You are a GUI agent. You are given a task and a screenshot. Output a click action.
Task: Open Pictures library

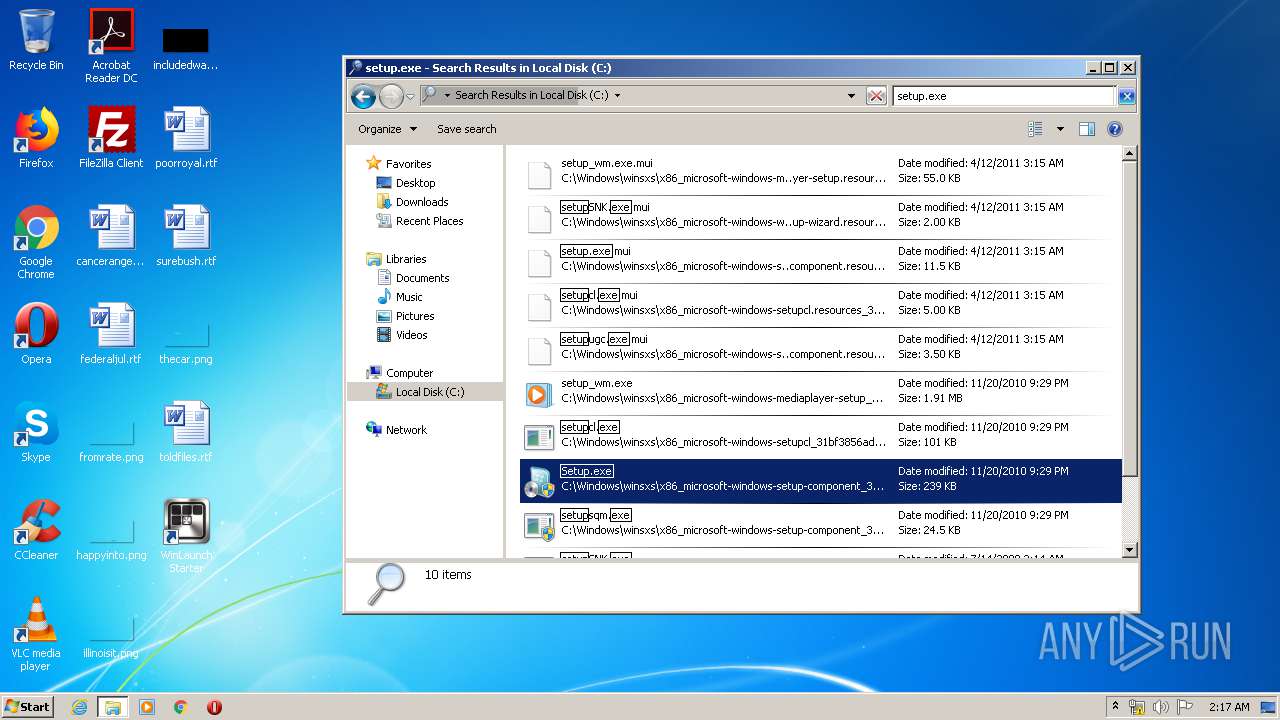click(415, 316)
